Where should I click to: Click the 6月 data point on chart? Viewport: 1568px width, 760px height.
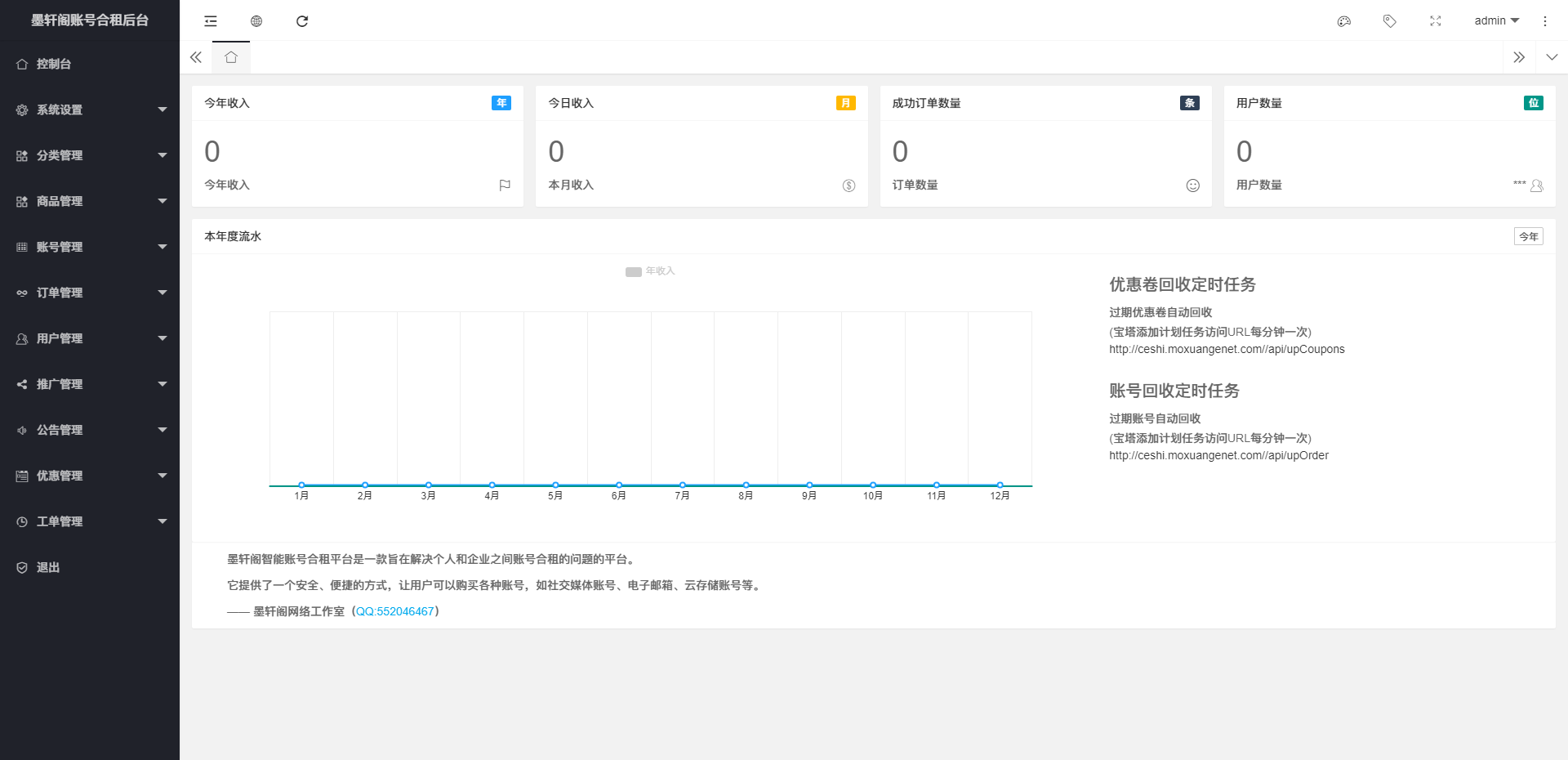pyautogui.click(x=619, y=485)
